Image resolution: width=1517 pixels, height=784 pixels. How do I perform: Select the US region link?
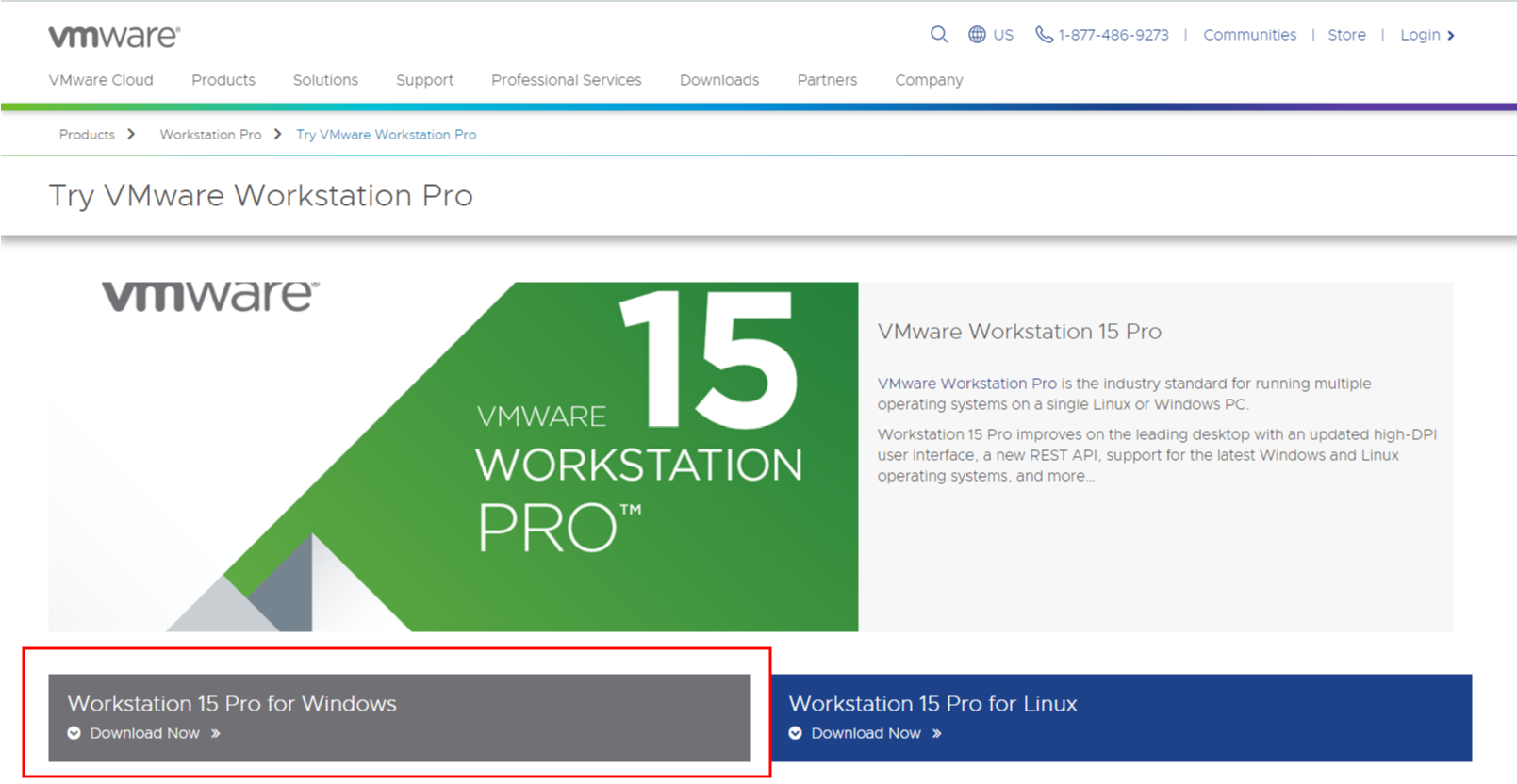click(1003, 35)
